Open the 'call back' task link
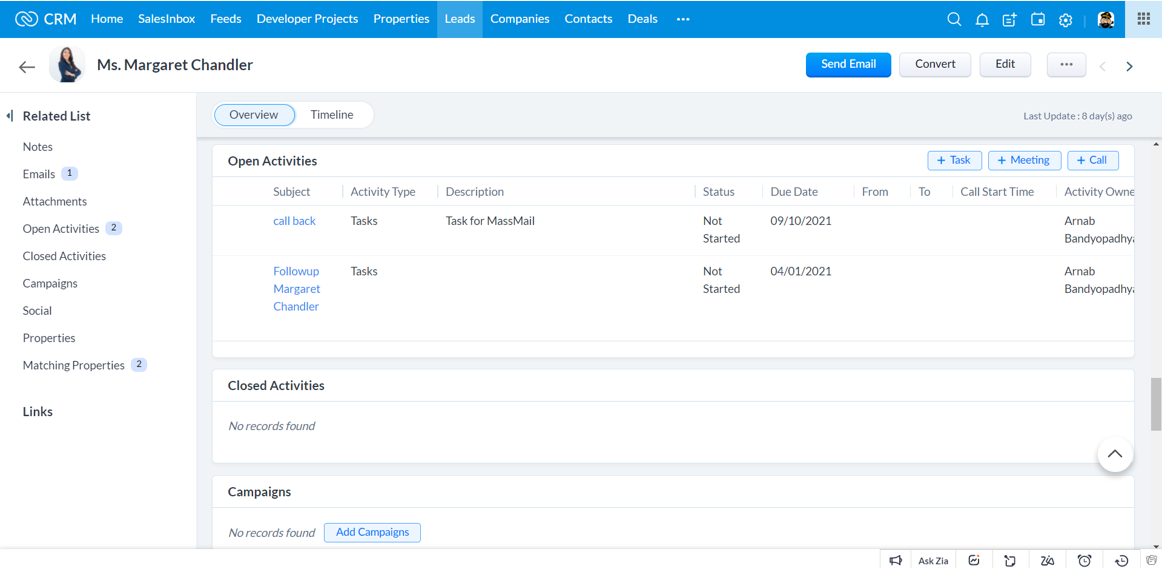This screenshot has height=568, width=1162. (x=294, y=221)
